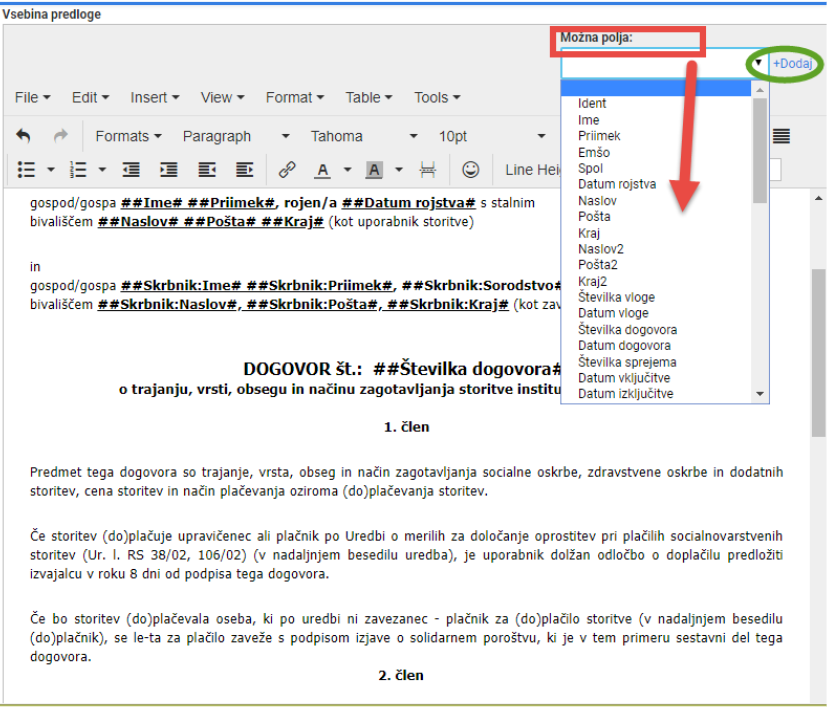Select Pošta2 from field list

(656, 265)
